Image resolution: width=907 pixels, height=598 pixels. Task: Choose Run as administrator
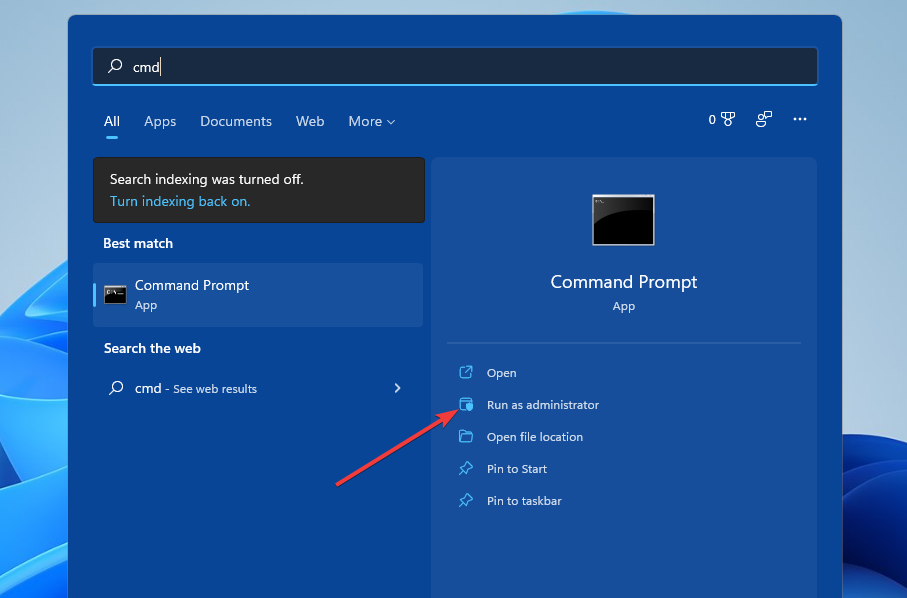pos(543,405)
